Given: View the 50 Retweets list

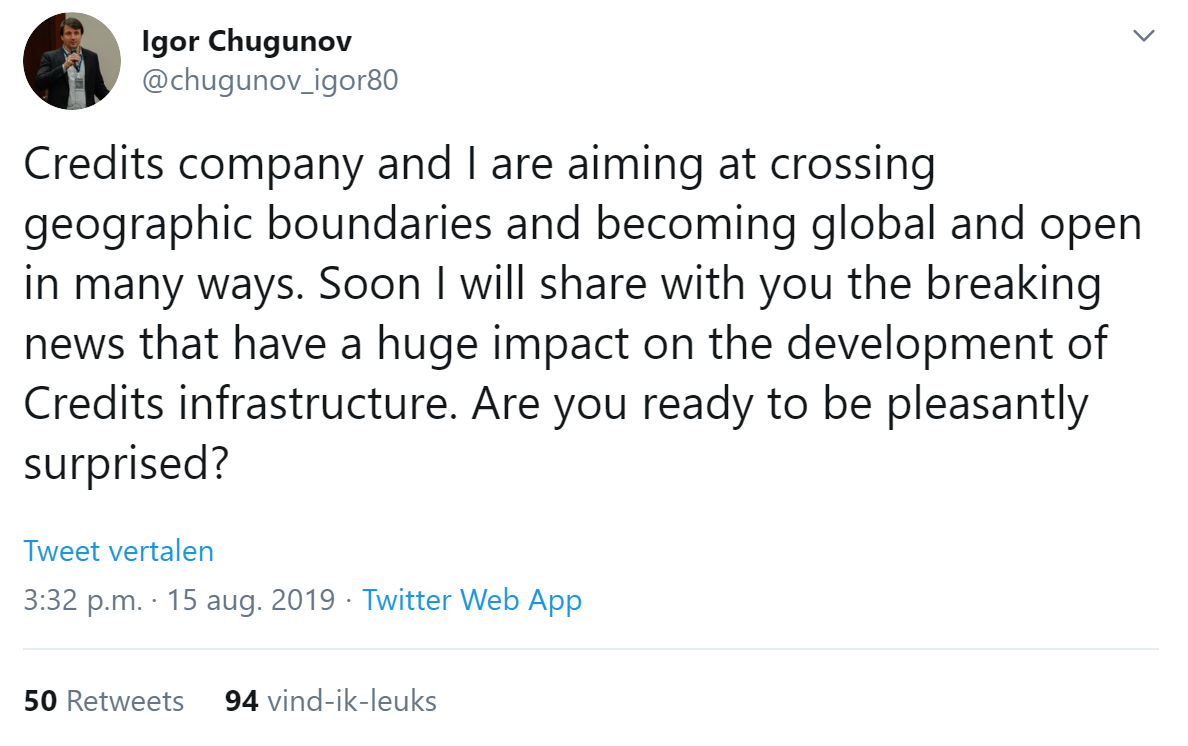Looking at the screenshot, I should [x=104, y=701].
